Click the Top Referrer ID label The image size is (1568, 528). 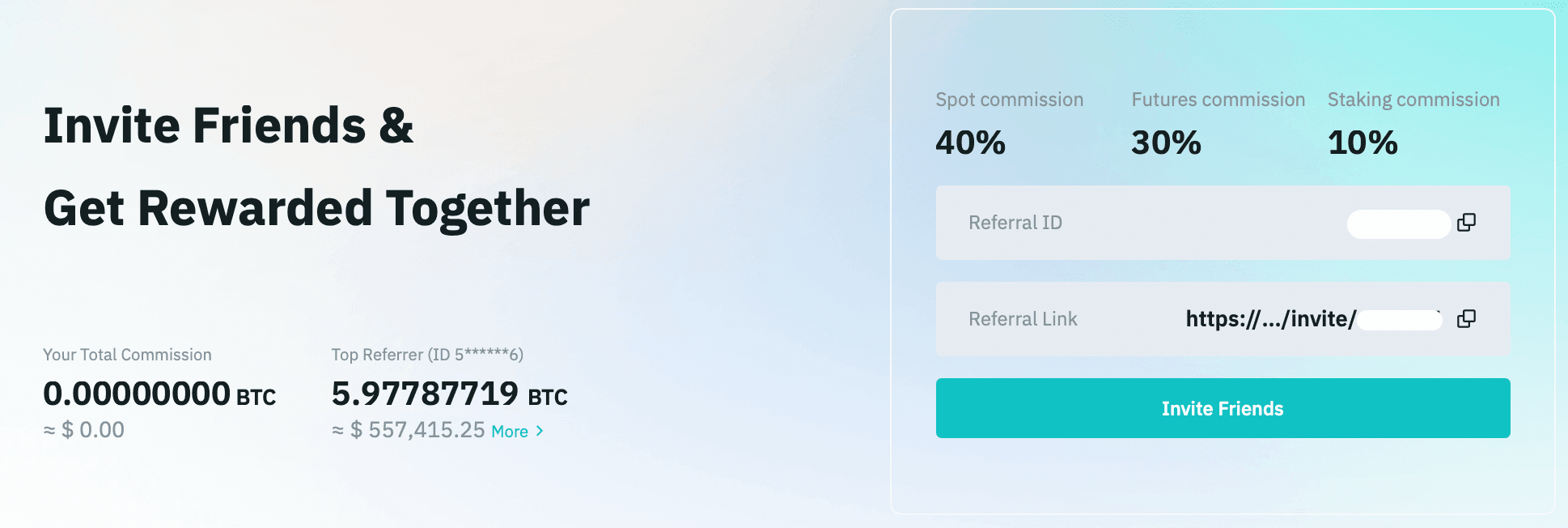click(427, 355)
